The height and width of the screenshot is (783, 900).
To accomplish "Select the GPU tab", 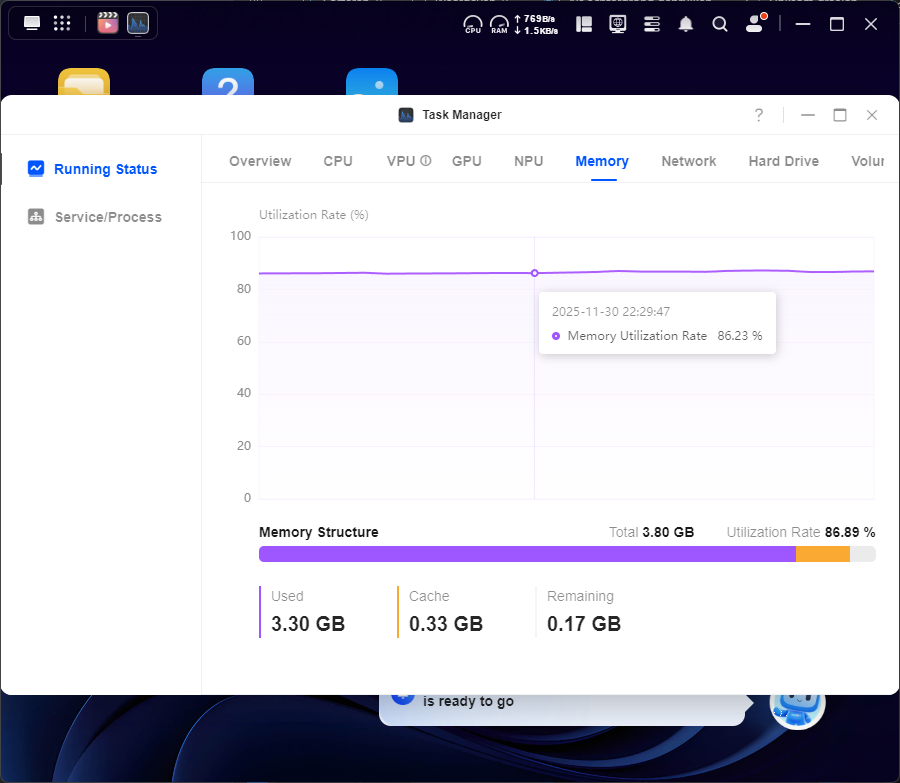I will 467,161.
